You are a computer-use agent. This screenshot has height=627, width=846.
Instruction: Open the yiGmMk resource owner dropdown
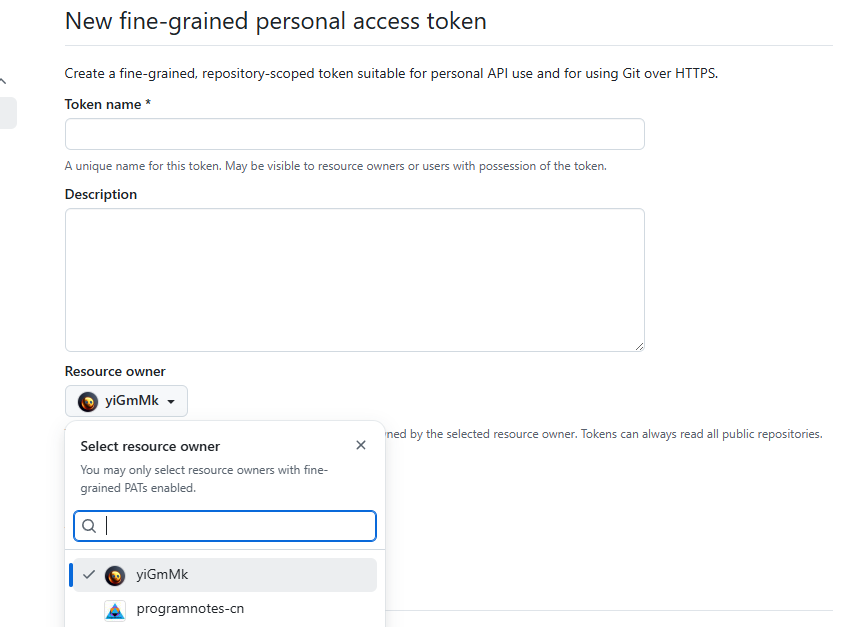click(126, 401)
